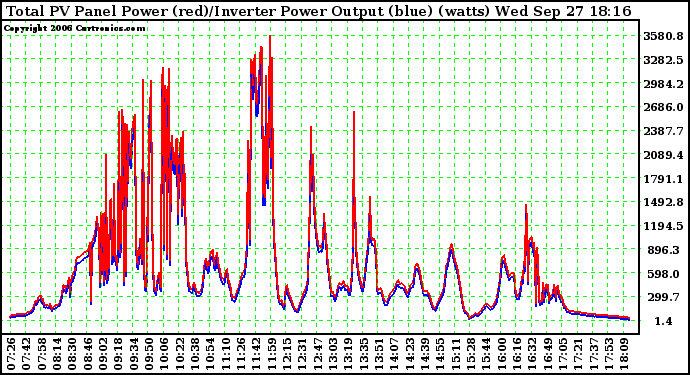This screenshot has height=375, width=690.
Task: Select the 18:09 time marker
Action: coord(624,354)
